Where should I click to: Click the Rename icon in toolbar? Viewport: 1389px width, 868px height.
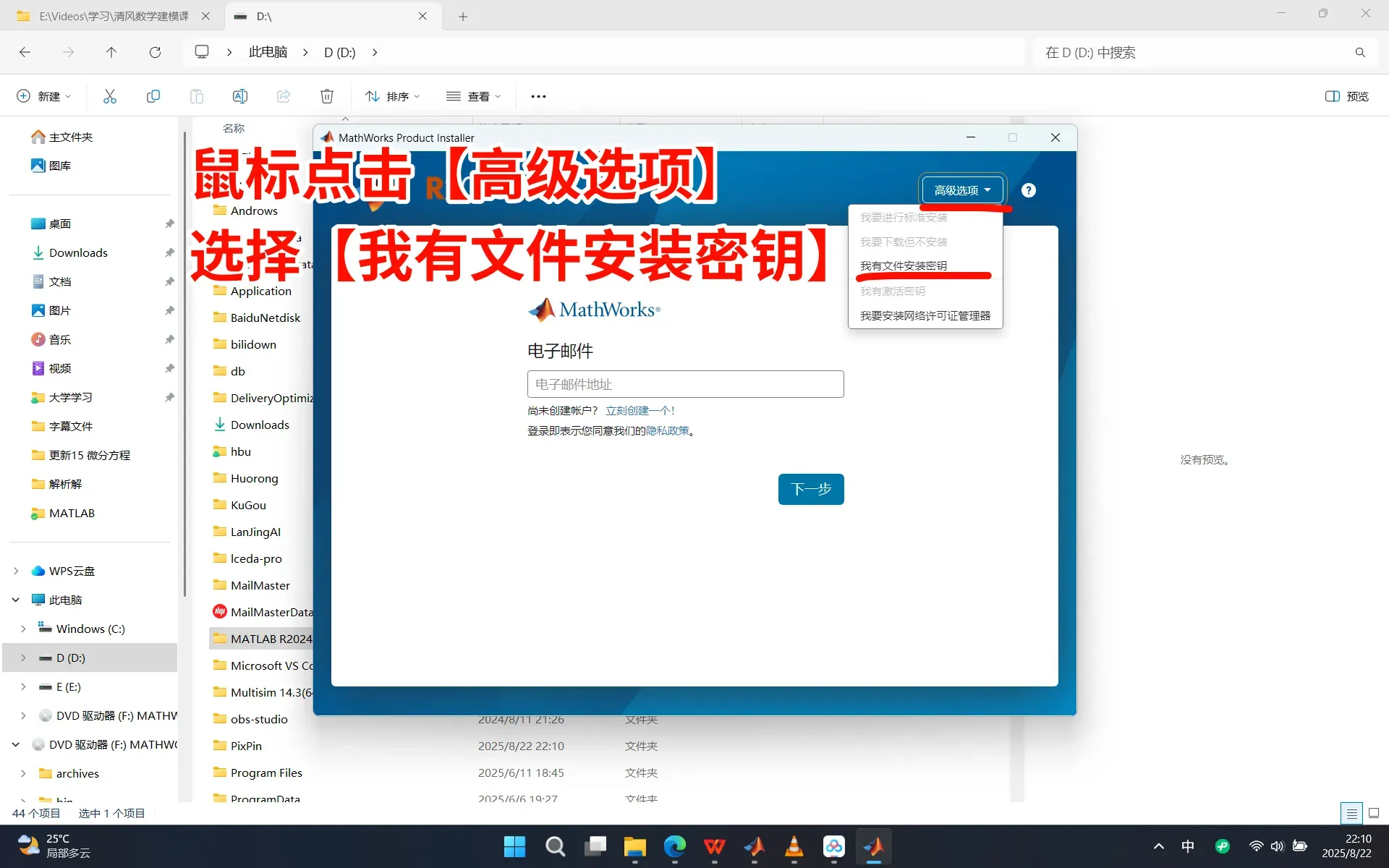pyautogui.click(x=240, y=96)
